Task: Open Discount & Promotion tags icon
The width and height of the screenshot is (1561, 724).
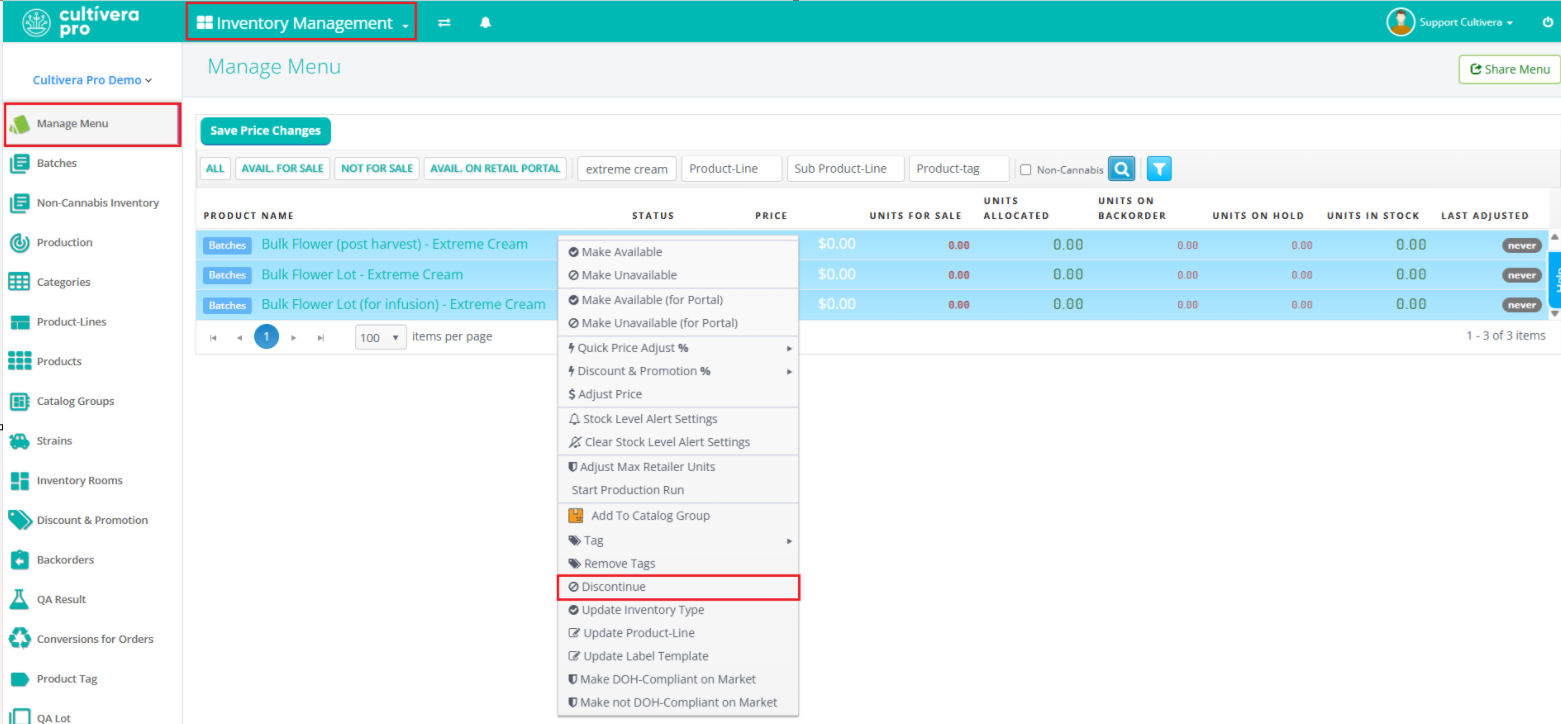Action: tap(19, 520)
